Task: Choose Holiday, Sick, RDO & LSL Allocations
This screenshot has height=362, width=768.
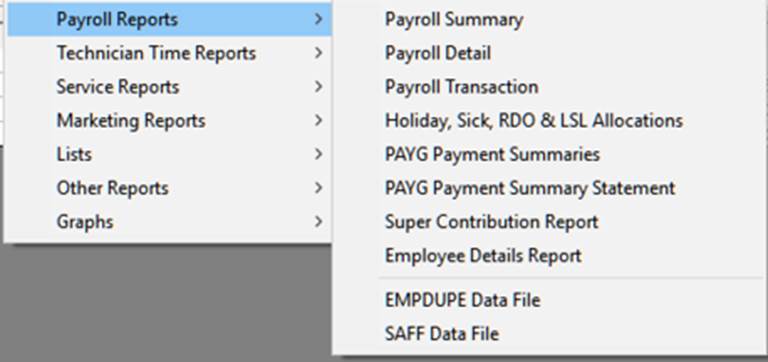Action: coord(549,121)
